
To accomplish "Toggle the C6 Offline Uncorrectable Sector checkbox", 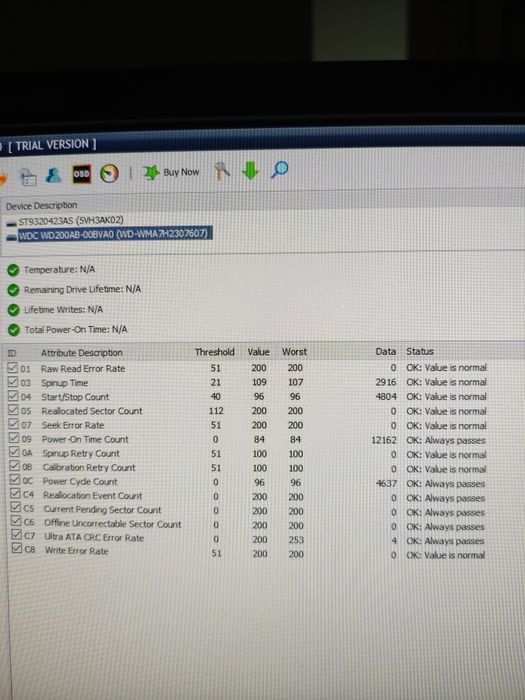I will point(17,522).
